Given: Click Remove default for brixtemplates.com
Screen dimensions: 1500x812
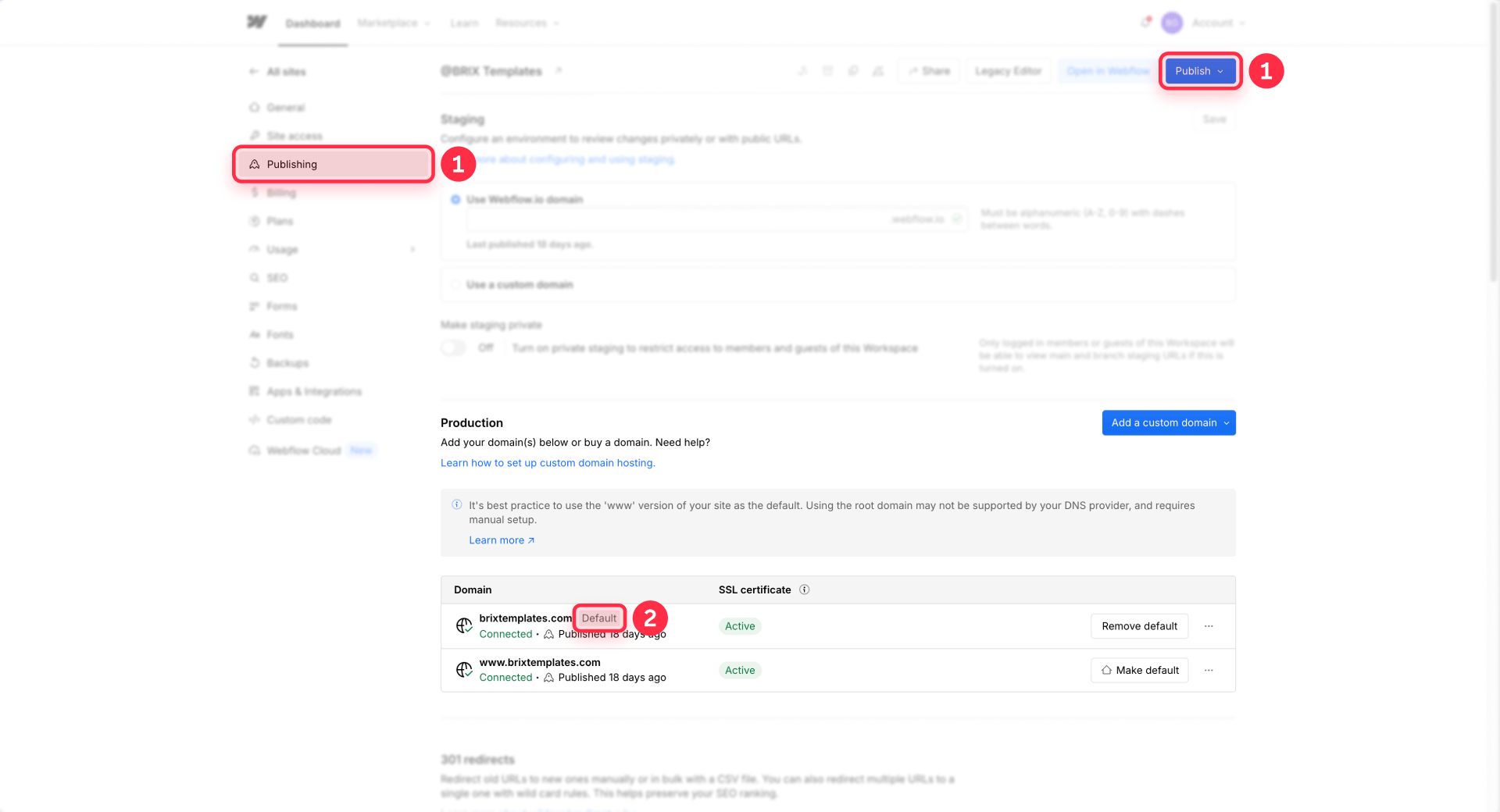Looking at the screenshot, I should [x=1139, y=626].
